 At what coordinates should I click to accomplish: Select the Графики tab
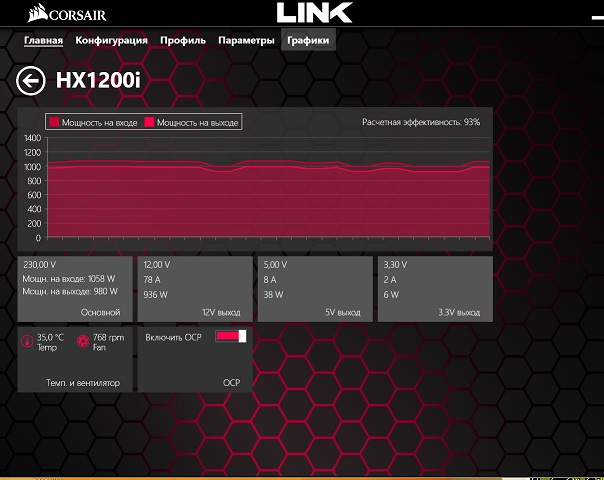[x=308, y=41]
